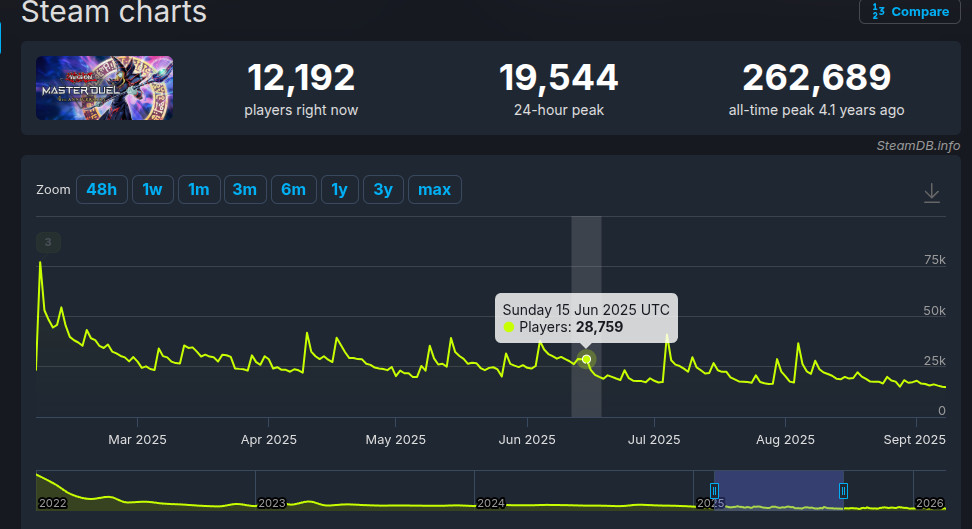Set zoom range to 48h
Viewport: 972px width, 529px height.
pos(102,190)
